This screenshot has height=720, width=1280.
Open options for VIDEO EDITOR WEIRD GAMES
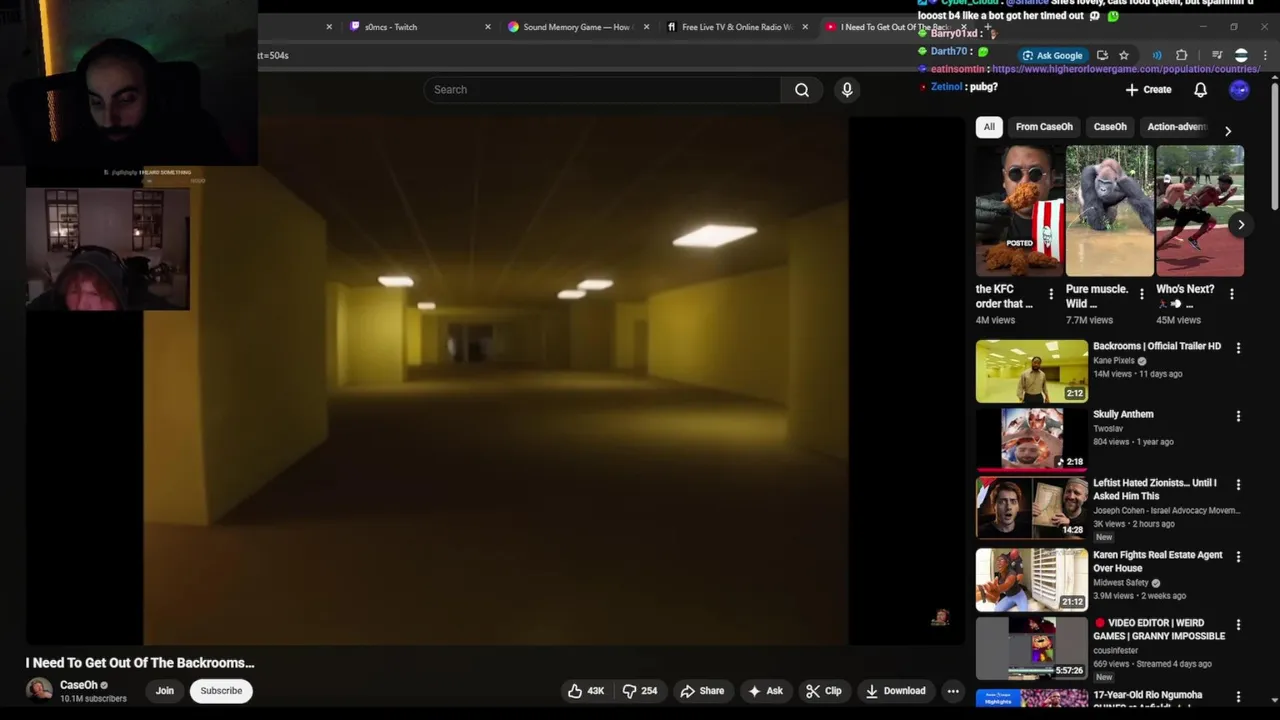coord(1238,625)
